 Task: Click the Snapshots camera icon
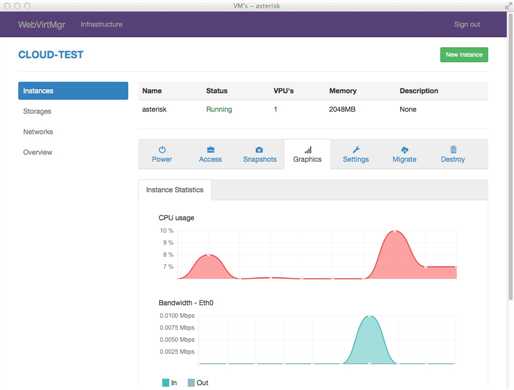click(259, 149)
